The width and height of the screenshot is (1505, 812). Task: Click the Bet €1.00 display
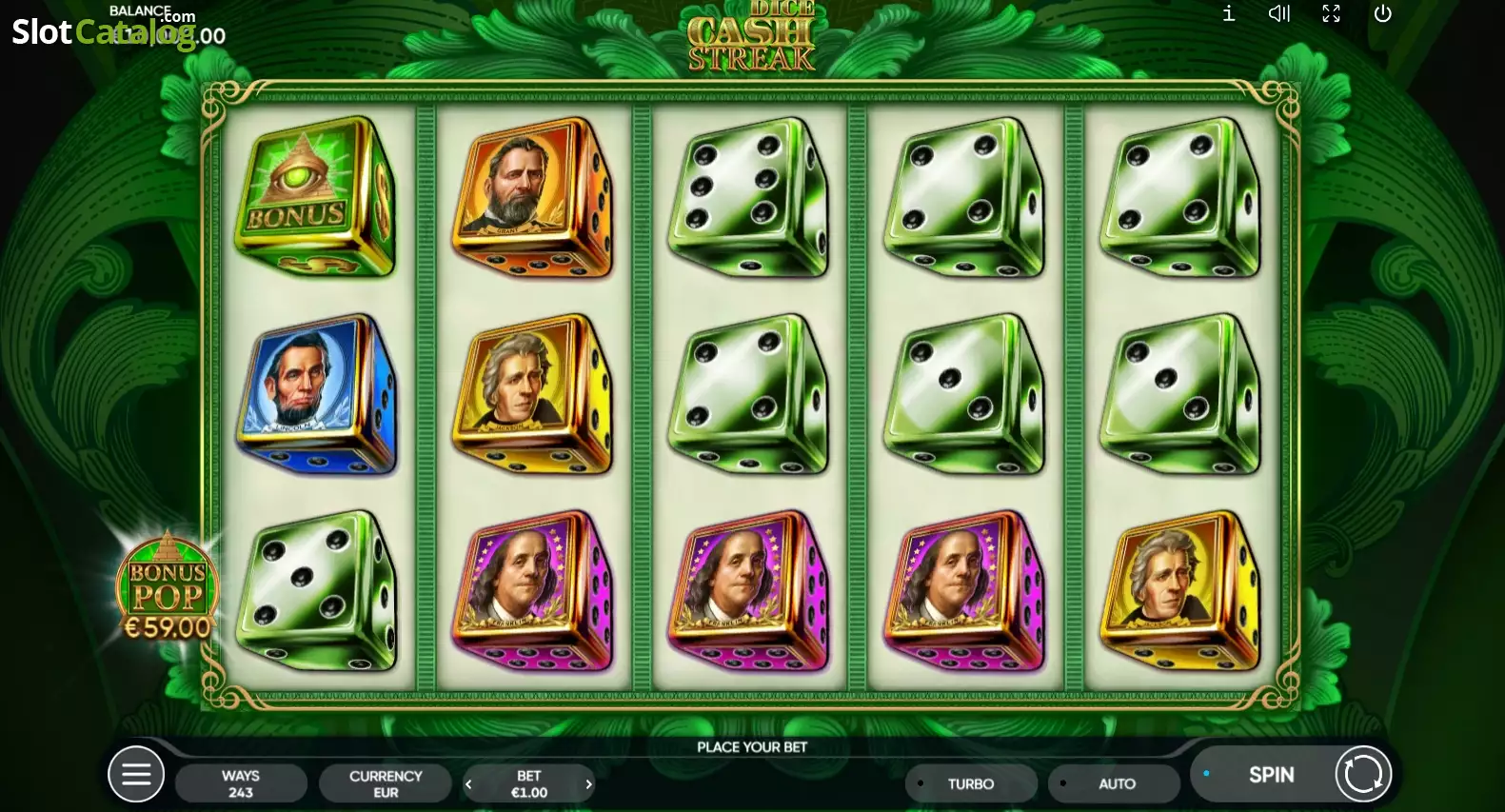click(529, 783)
